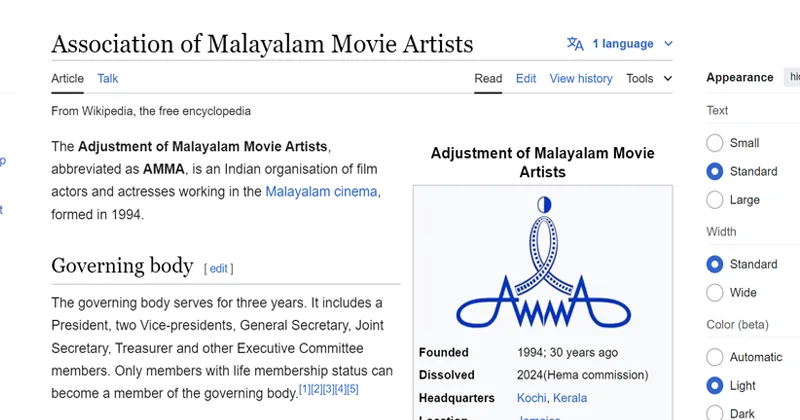Viewport: 800px width, 420px height.
Task: Open the Edit tab
Action: click(526, 79)
